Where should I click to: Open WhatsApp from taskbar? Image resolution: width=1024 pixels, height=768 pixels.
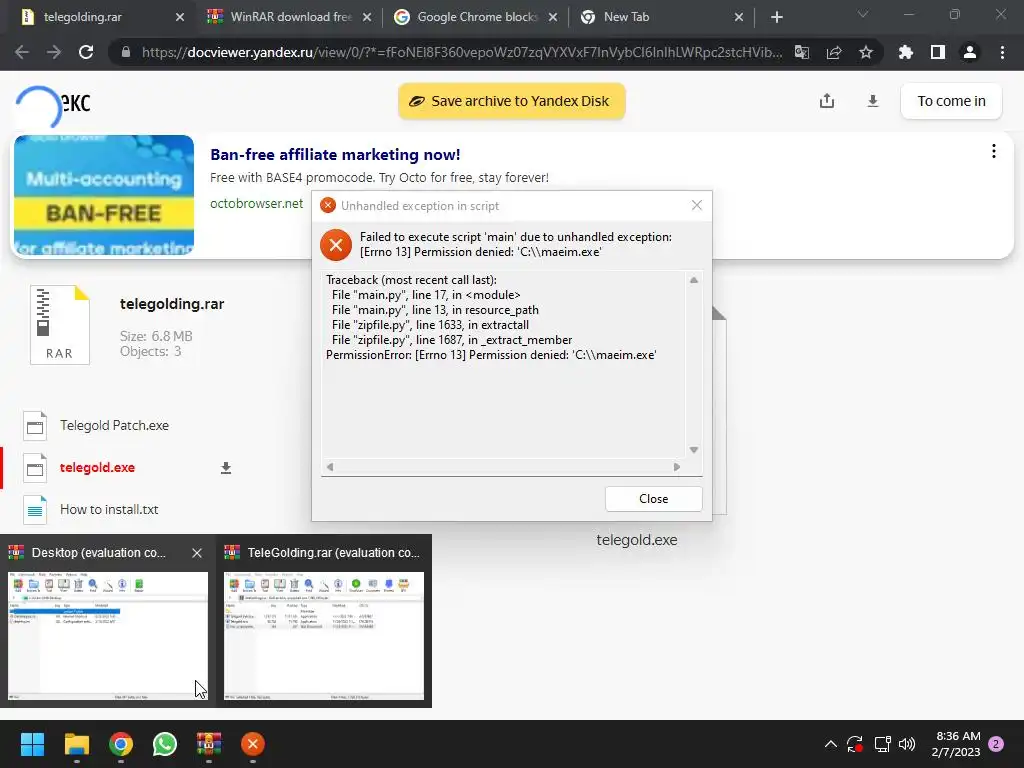[x=165, y=744]
